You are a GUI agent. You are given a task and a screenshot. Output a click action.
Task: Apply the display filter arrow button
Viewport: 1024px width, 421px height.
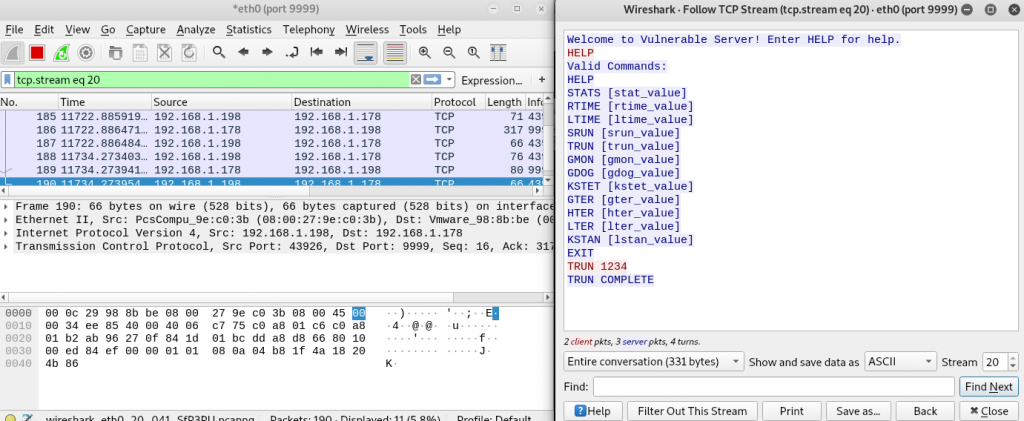(x=432, y=80)
